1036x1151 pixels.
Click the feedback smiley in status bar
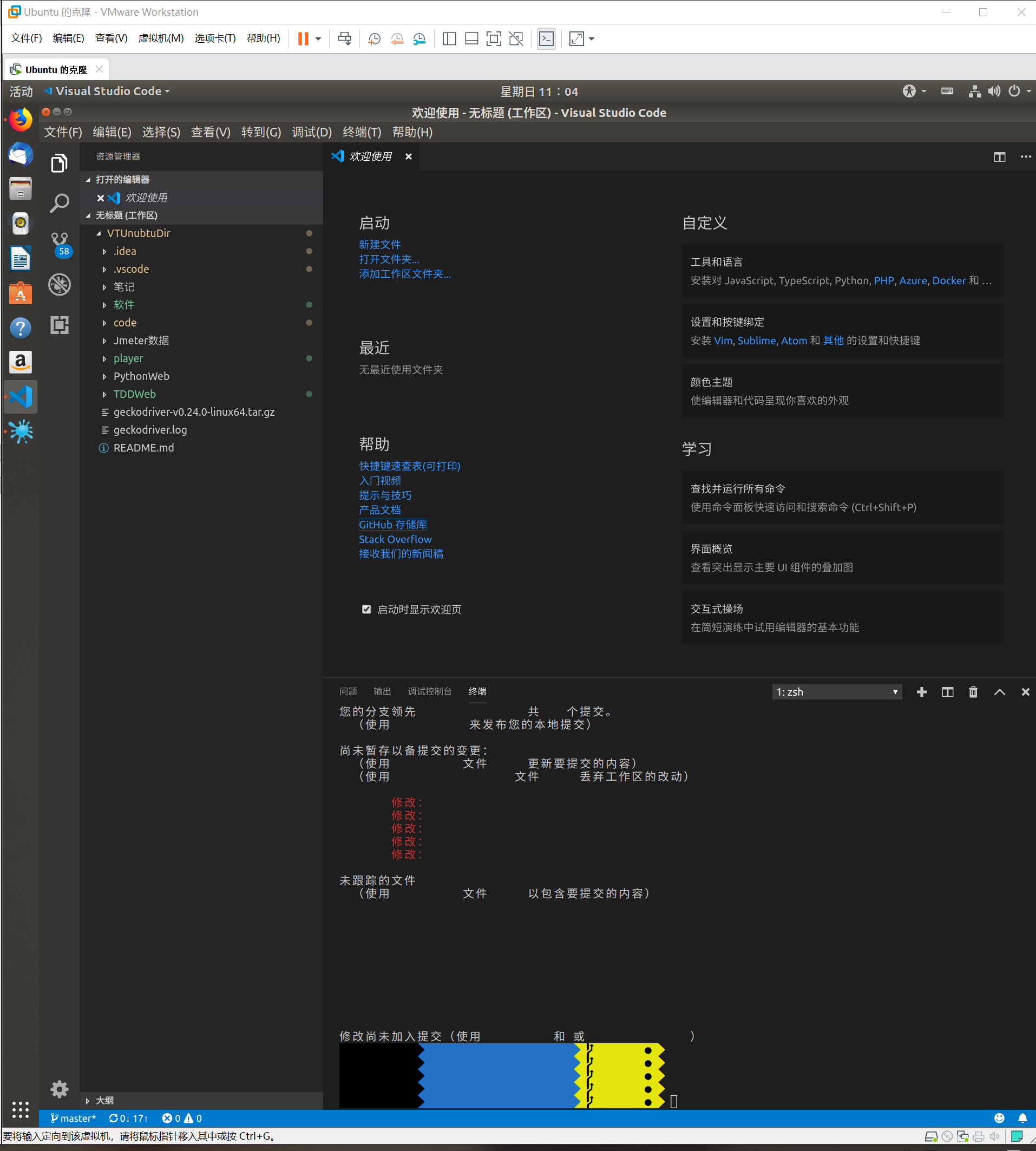[x=999, y=1118]
